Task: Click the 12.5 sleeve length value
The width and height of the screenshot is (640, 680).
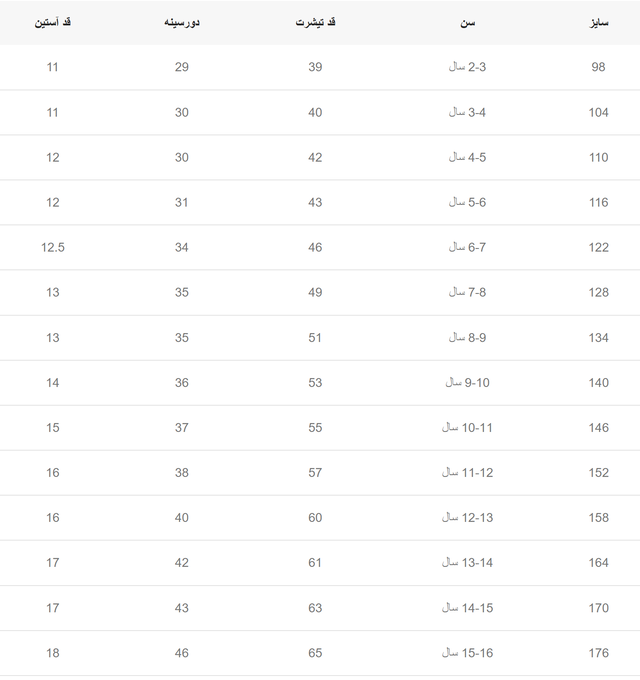Action: pos(53,248)
